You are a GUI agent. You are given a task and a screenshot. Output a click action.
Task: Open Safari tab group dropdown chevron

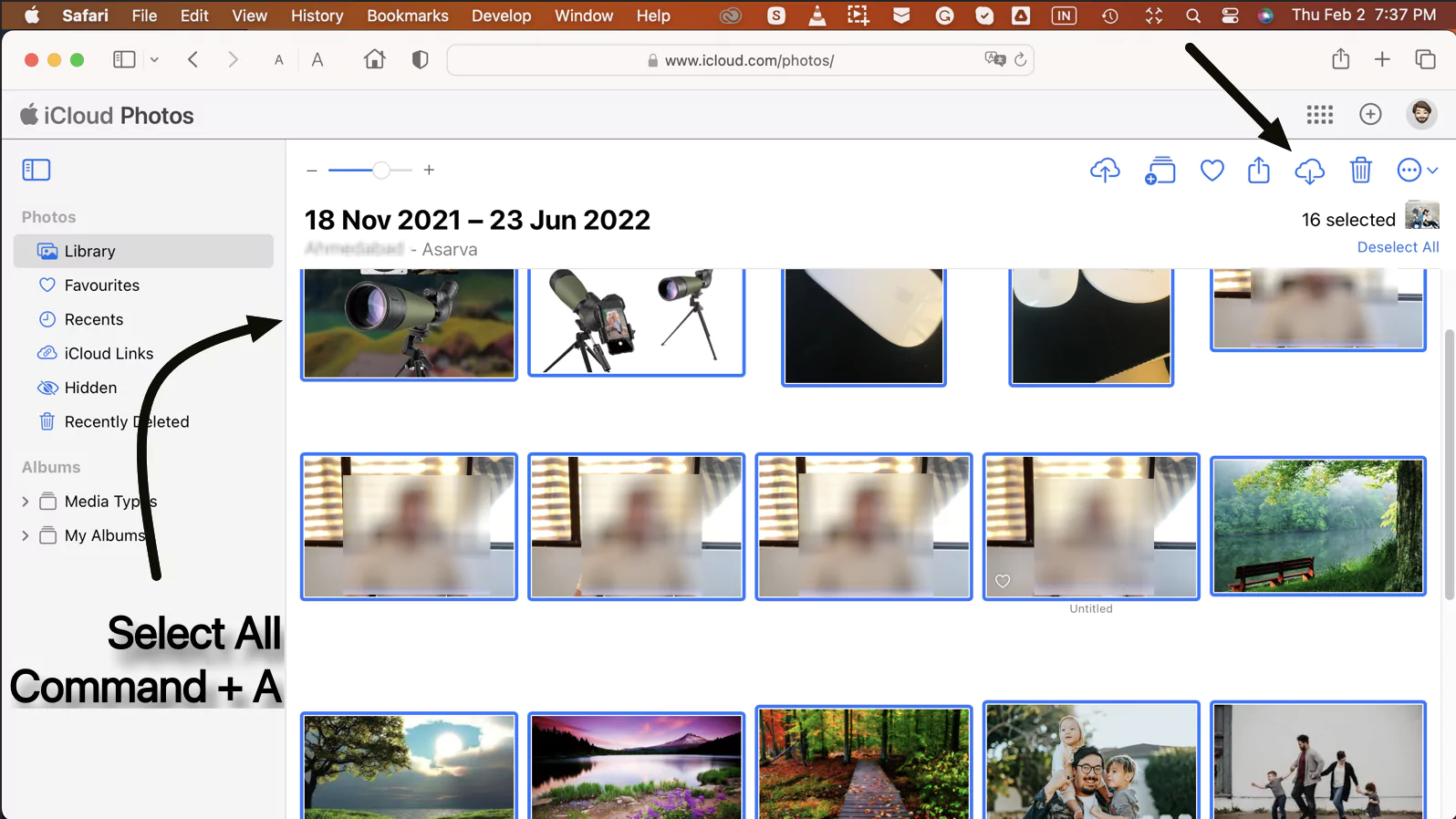click(154, 60)
